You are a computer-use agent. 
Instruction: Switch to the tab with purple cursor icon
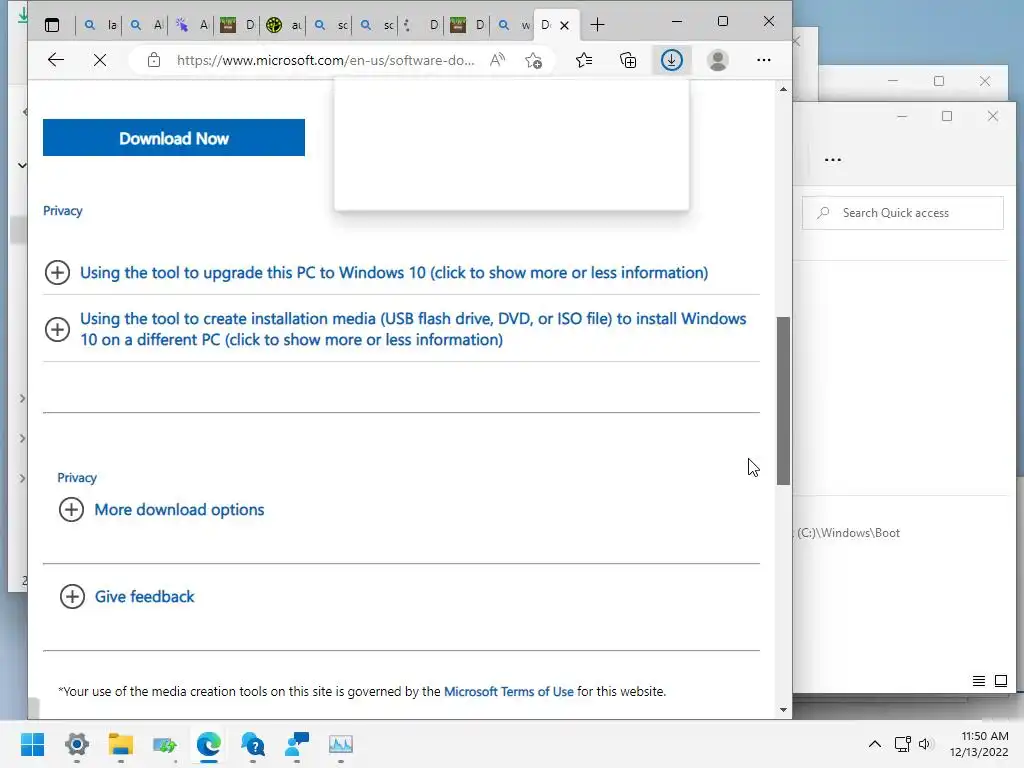pos(192,25)
